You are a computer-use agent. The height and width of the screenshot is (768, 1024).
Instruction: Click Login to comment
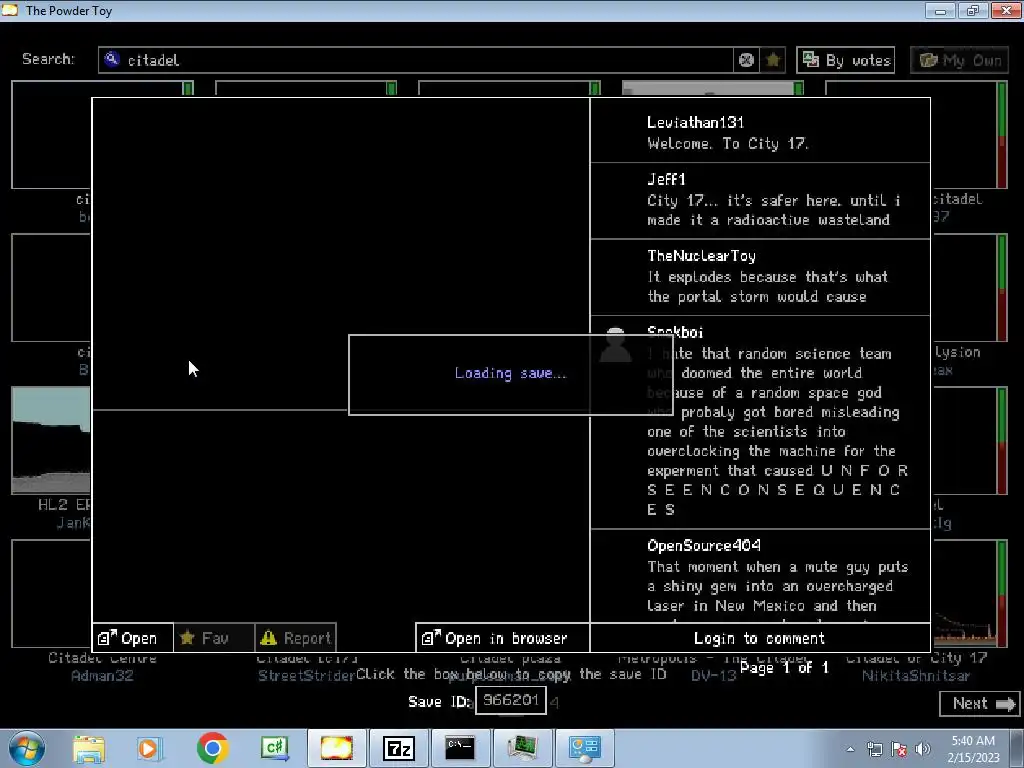[x=760, y=637]
